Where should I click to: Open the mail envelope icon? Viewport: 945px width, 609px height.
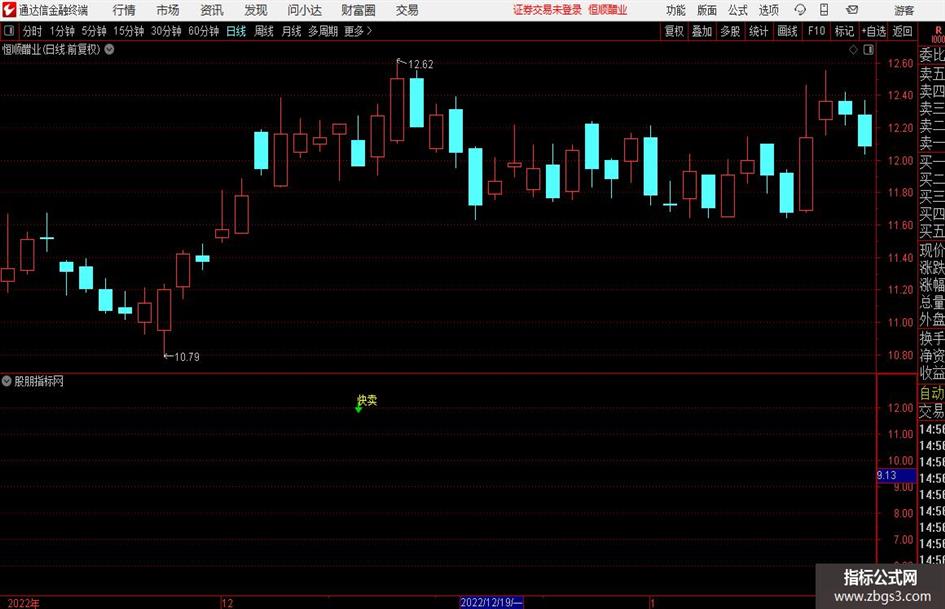852,10
